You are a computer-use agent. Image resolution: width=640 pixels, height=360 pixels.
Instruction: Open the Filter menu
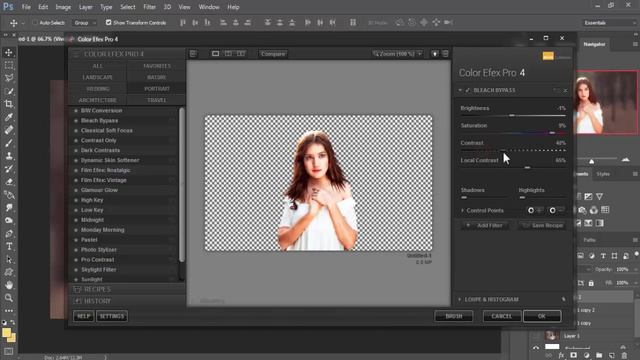149,7
